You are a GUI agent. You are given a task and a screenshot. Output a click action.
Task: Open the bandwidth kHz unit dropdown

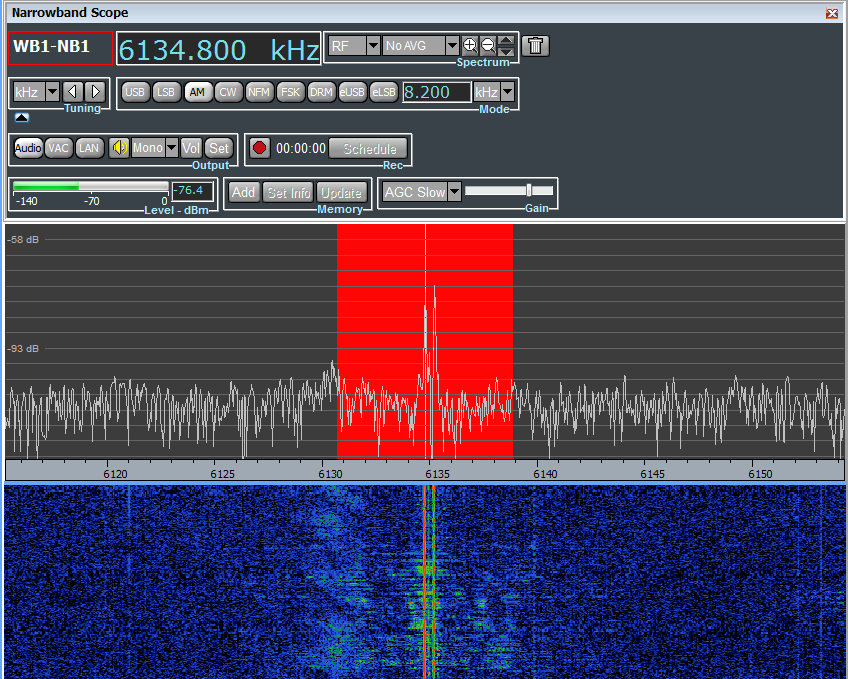[508, 92]
